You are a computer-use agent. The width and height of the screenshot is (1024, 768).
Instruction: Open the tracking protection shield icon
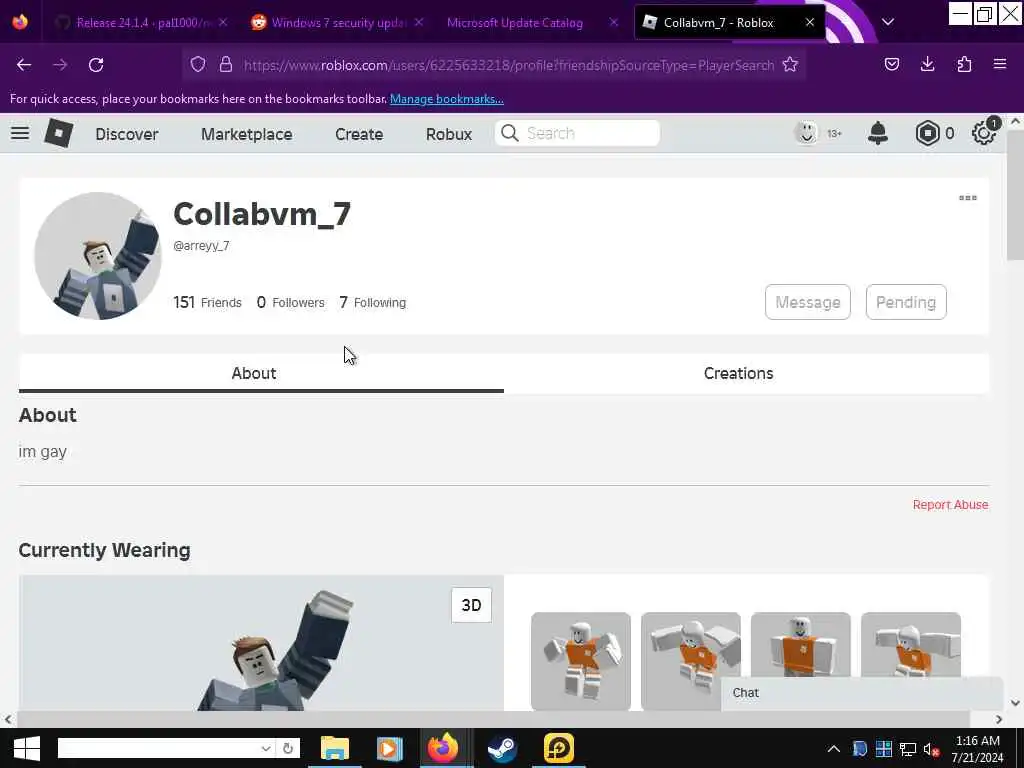198,65
